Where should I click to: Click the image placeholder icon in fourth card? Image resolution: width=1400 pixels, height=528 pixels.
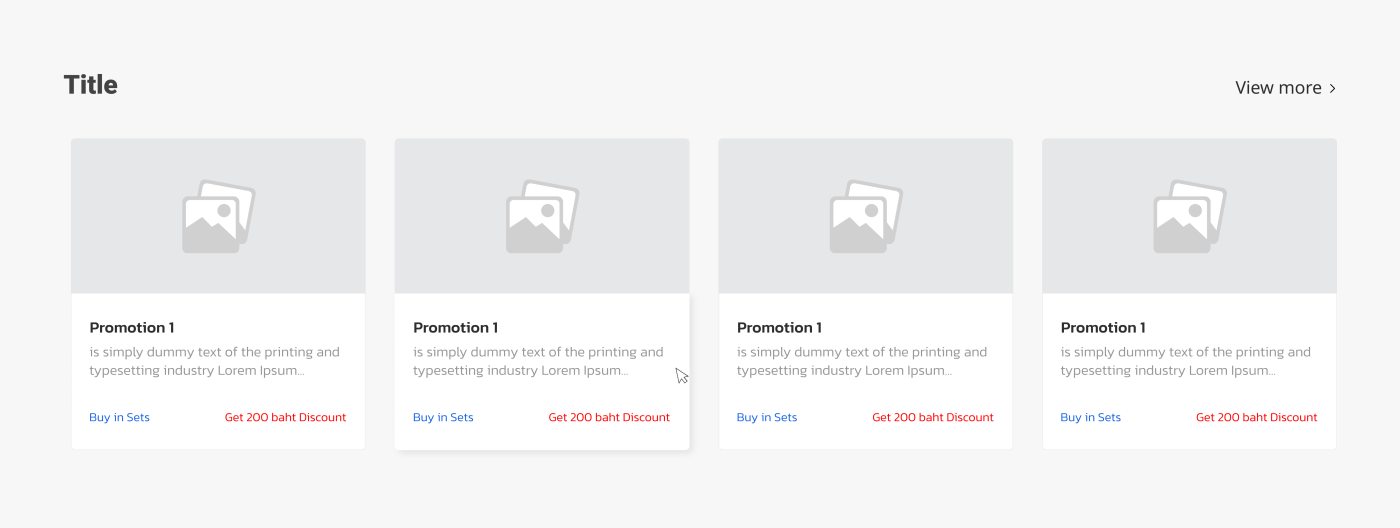(x=1190, y=216)
